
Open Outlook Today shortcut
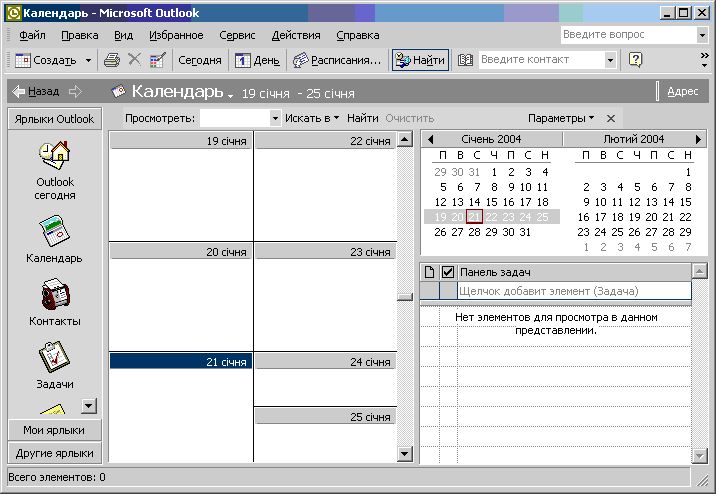[55, 171]
